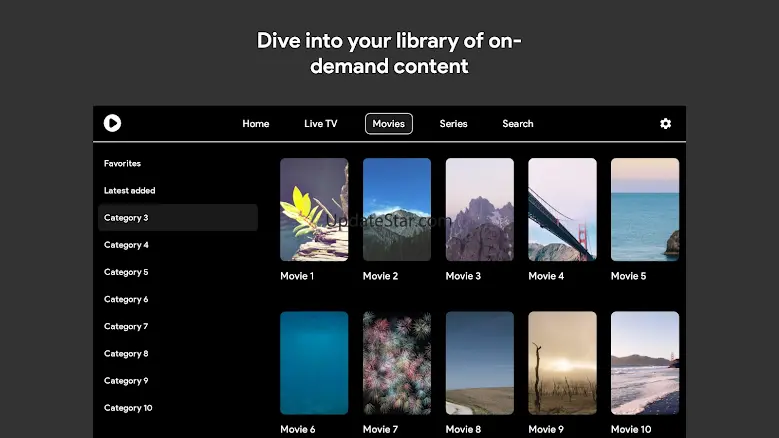Go to the Home tab

pos(256,124)
